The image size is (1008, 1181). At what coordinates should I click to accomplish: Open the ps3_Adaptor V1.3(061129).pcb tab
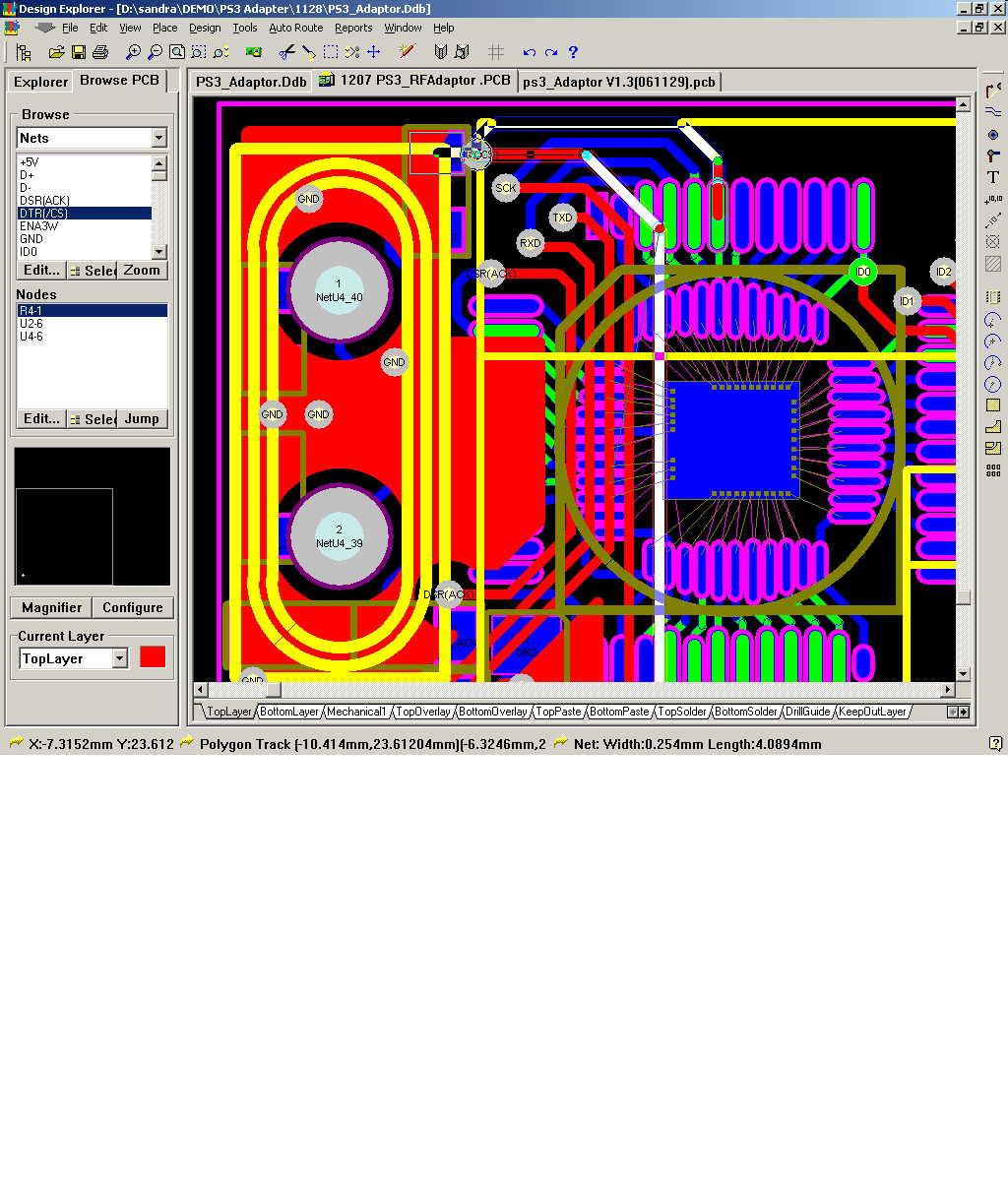[619, 82]
